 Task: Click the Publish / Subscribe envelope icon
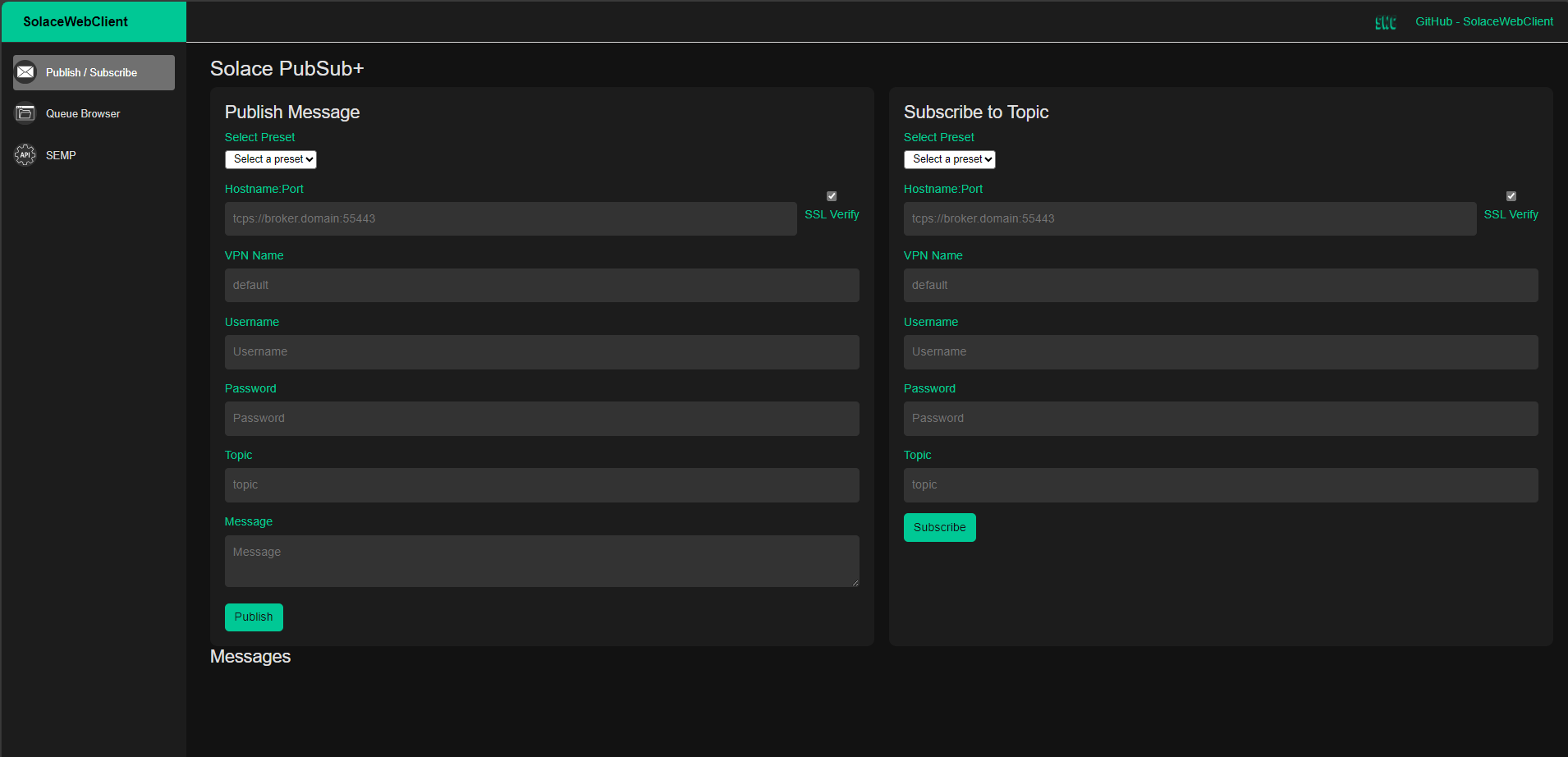click(x=25, y=72)
